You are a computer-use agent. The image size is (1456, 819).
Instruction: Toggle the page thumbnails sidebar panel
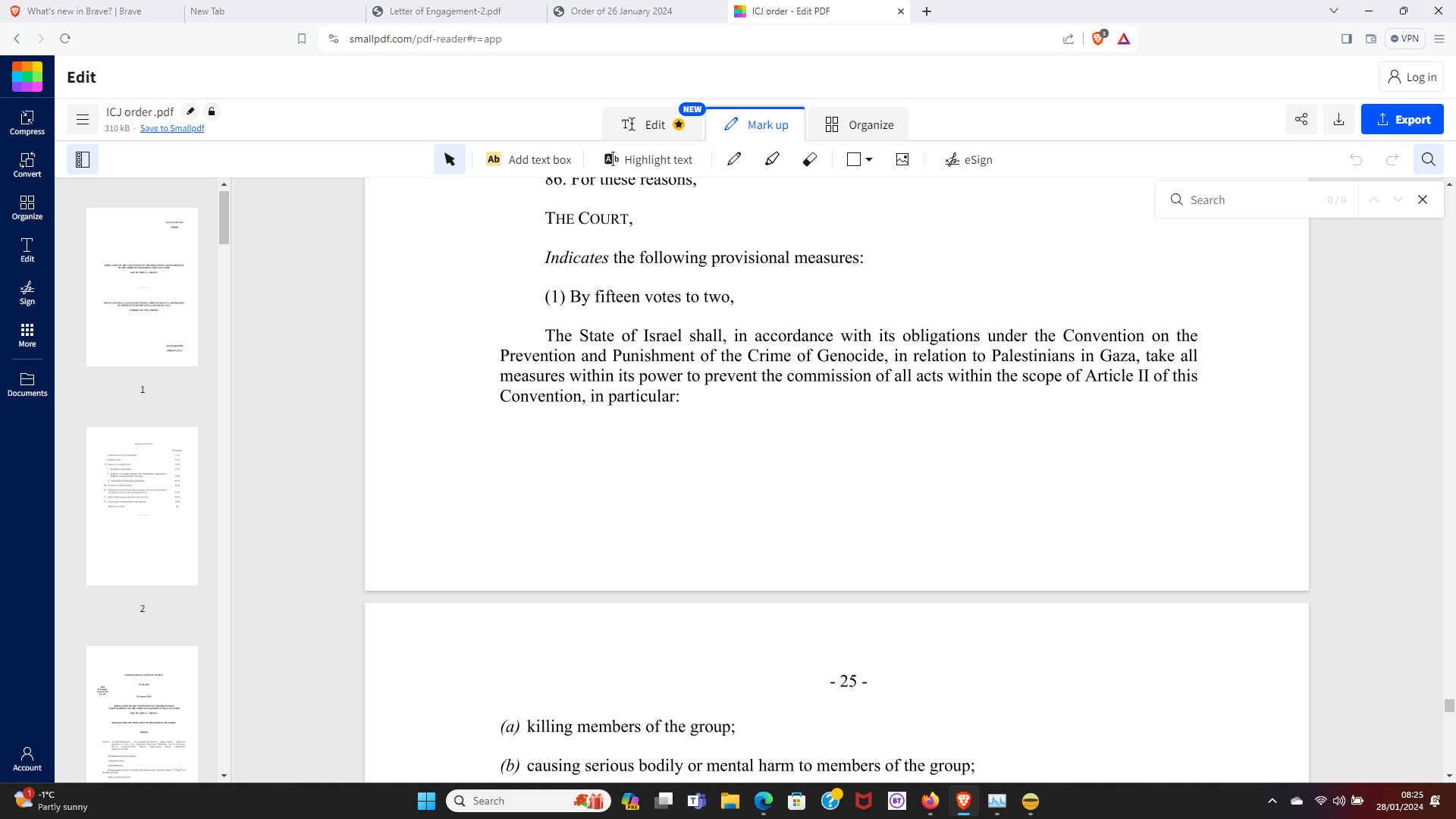click(x=83, y=159)
